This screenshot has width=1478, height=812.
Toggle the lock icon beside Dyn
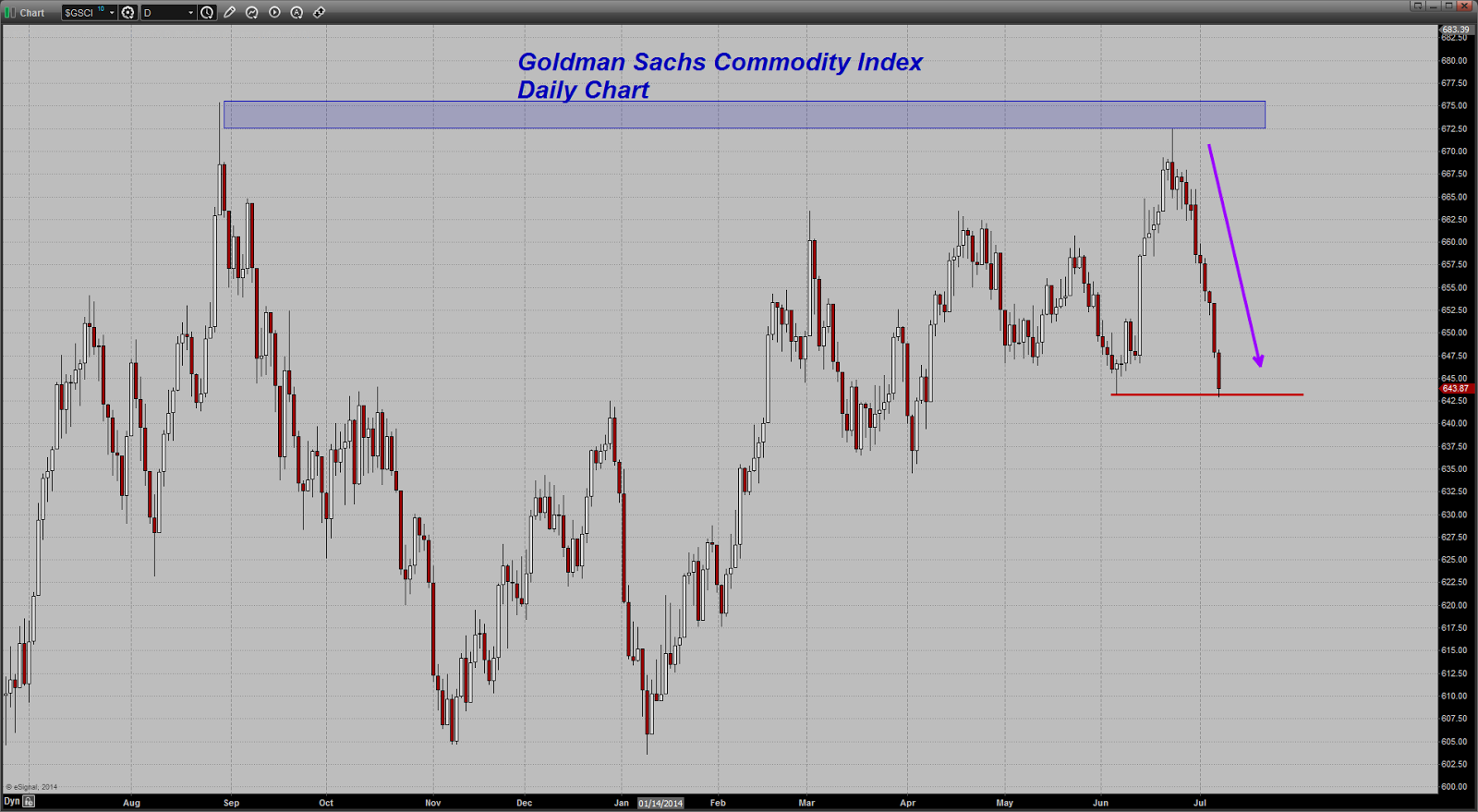[x=29, y=802]
